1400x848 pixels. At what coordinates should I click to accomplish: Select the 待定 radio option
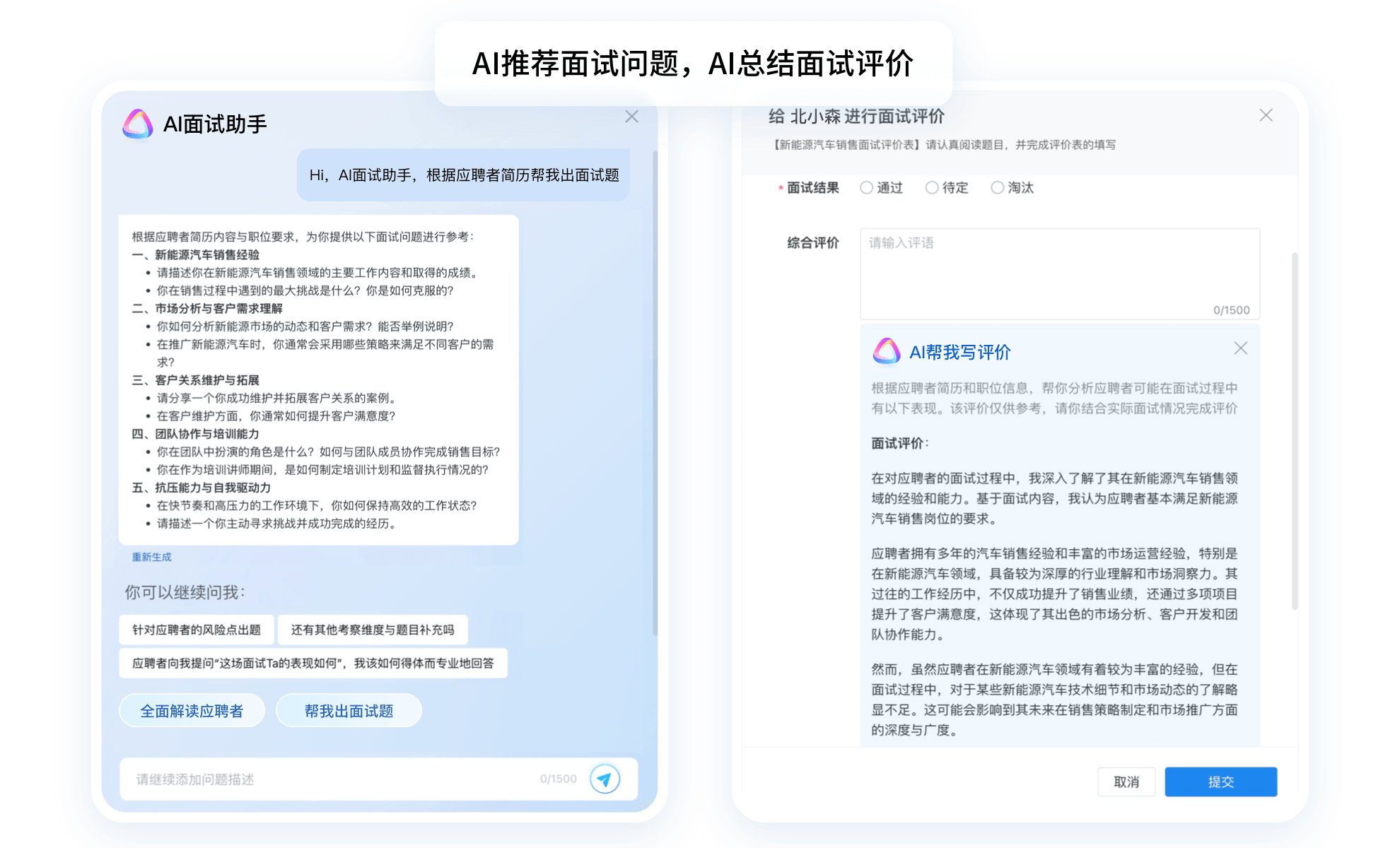[x=932, y=188]
